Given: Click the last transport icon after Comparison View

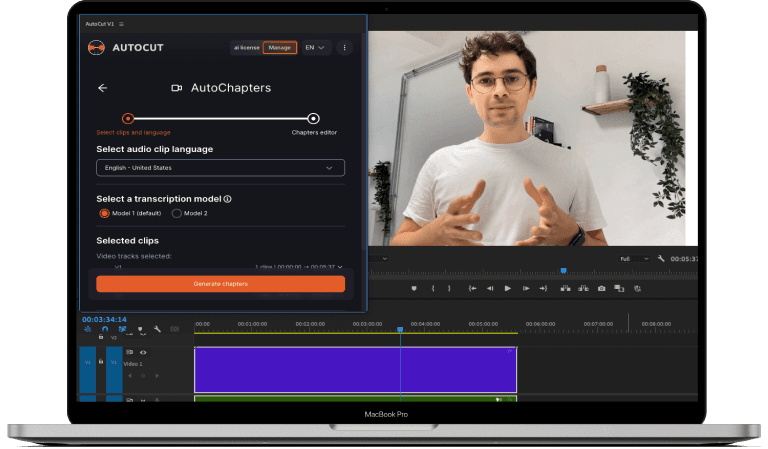Looking at the screenshot, I should point(637,289).
